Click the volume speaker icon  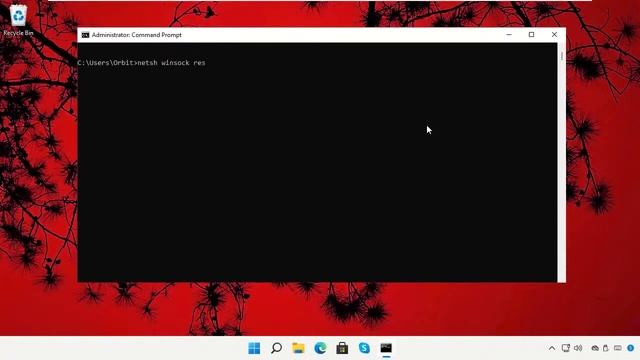pos(578,348)
